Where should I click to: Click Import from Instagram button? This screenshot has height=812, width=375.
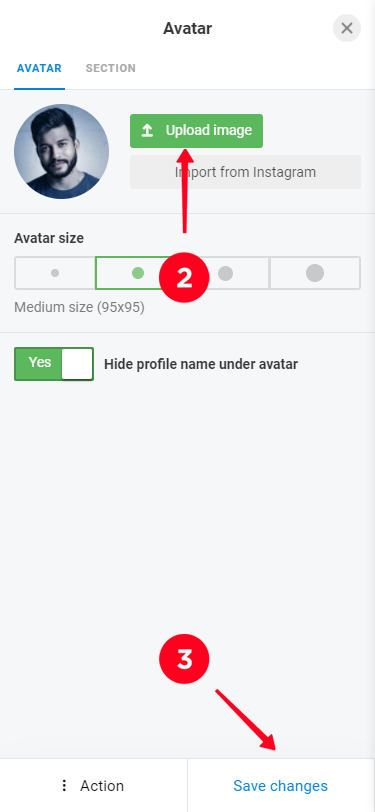pos(246,172)
